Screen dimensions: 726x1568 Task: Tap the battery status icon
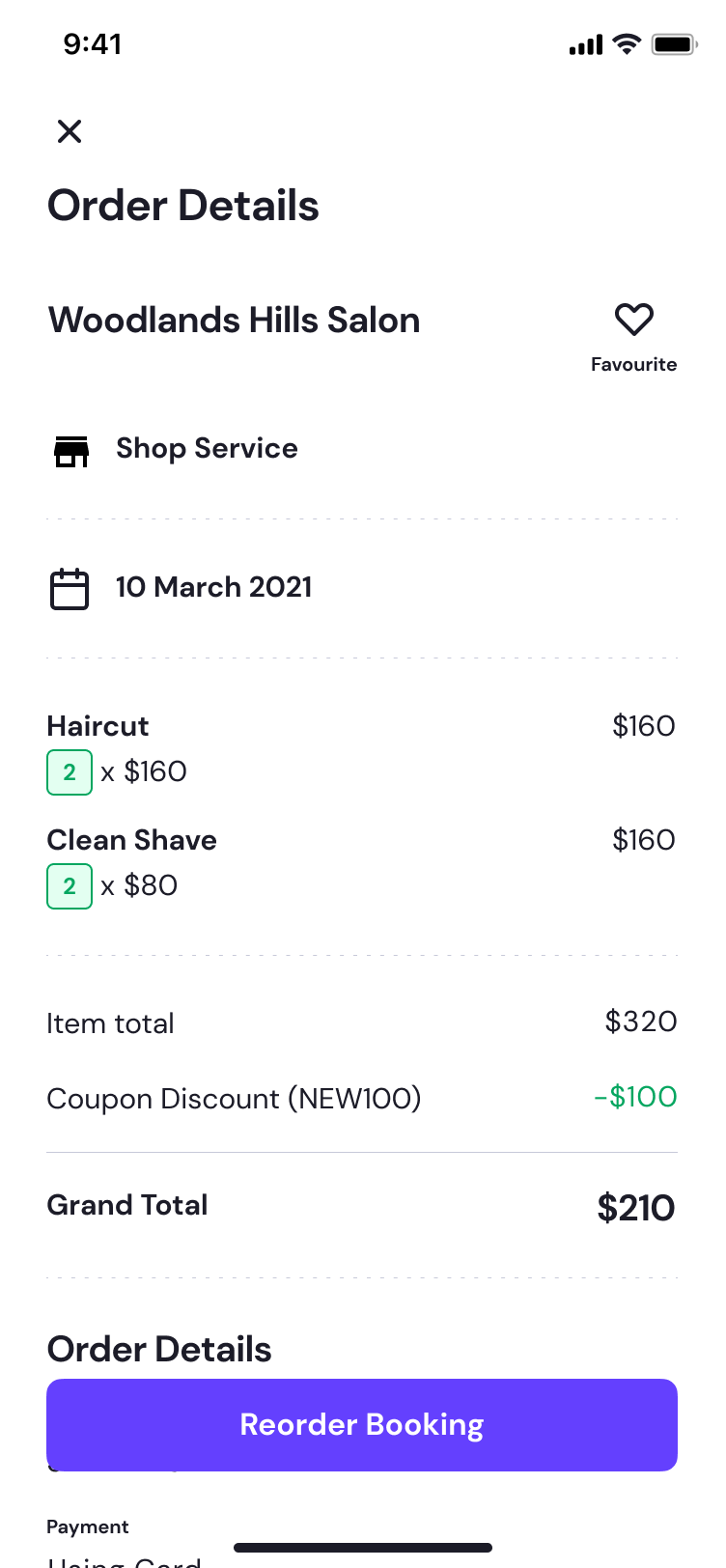[674, 44]
